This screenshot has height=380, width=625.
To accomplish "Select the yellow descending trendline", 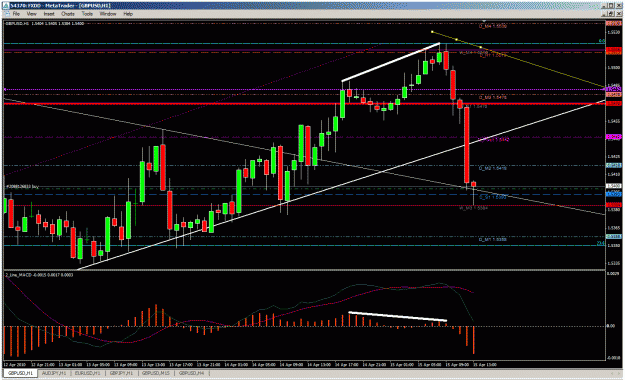I will (518, 59).
